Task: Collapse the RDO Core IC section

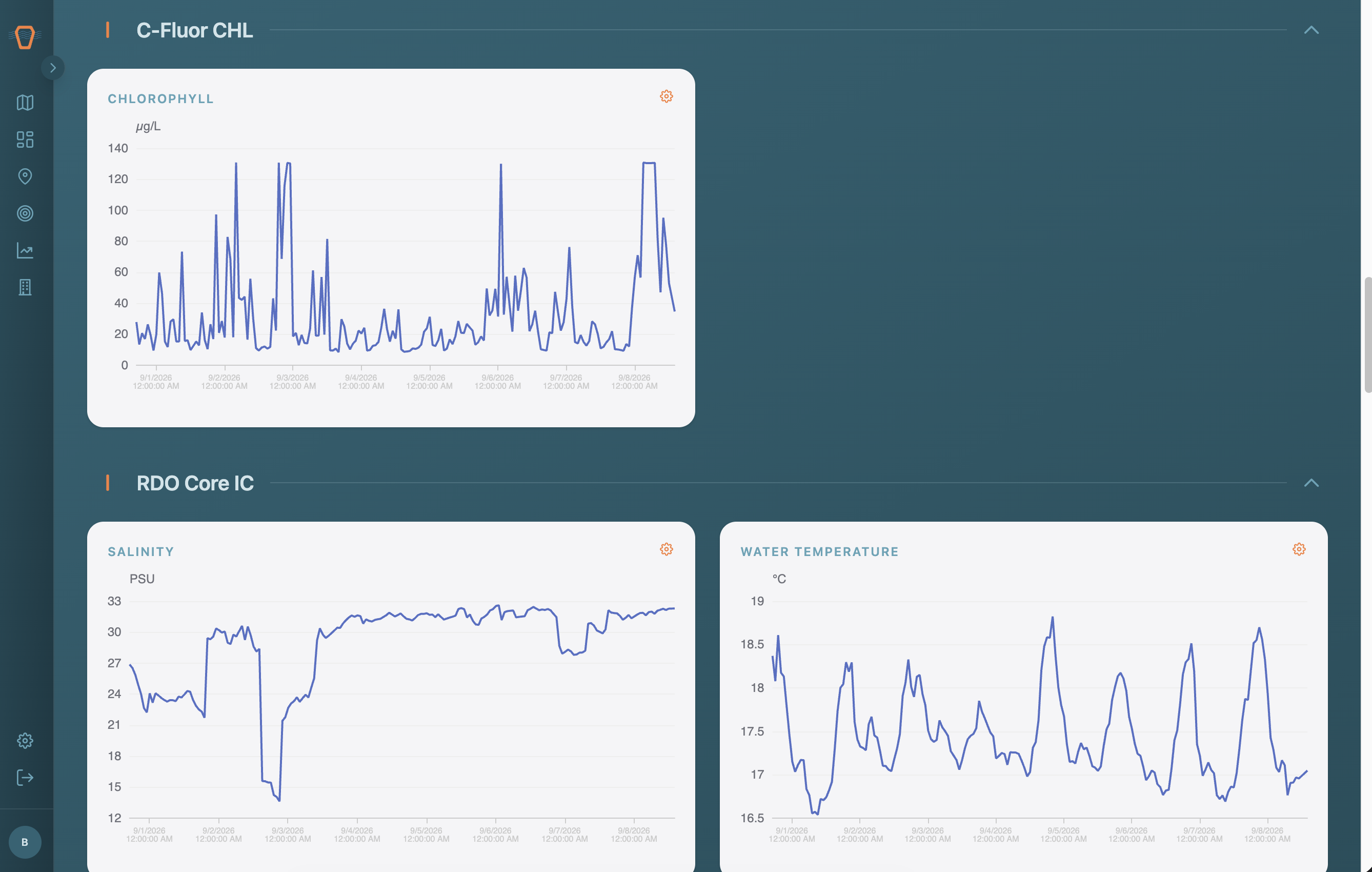Action: (x=1311, y=483)
